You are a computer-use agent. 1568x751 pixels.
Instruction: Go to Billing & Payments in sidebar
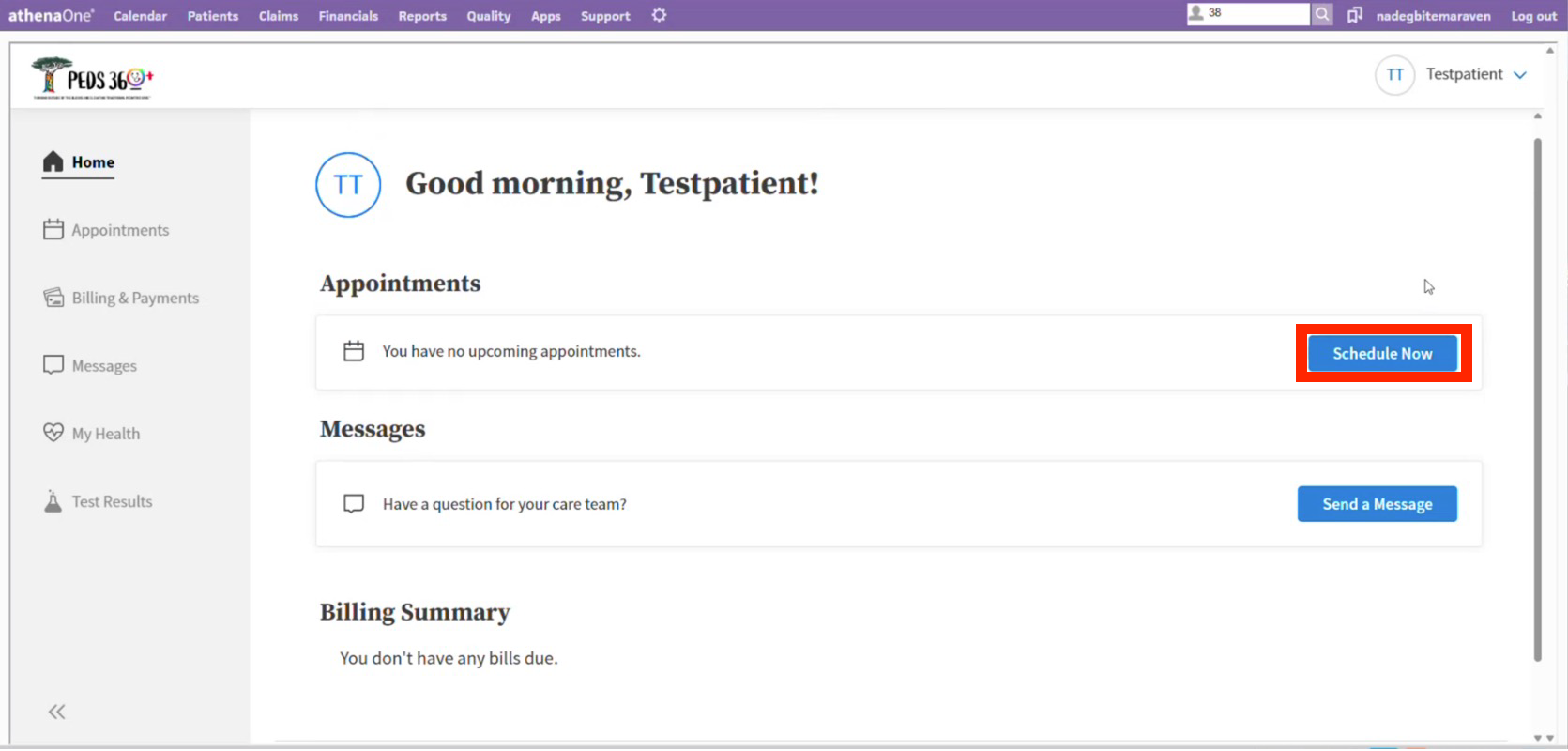[135, 298]
